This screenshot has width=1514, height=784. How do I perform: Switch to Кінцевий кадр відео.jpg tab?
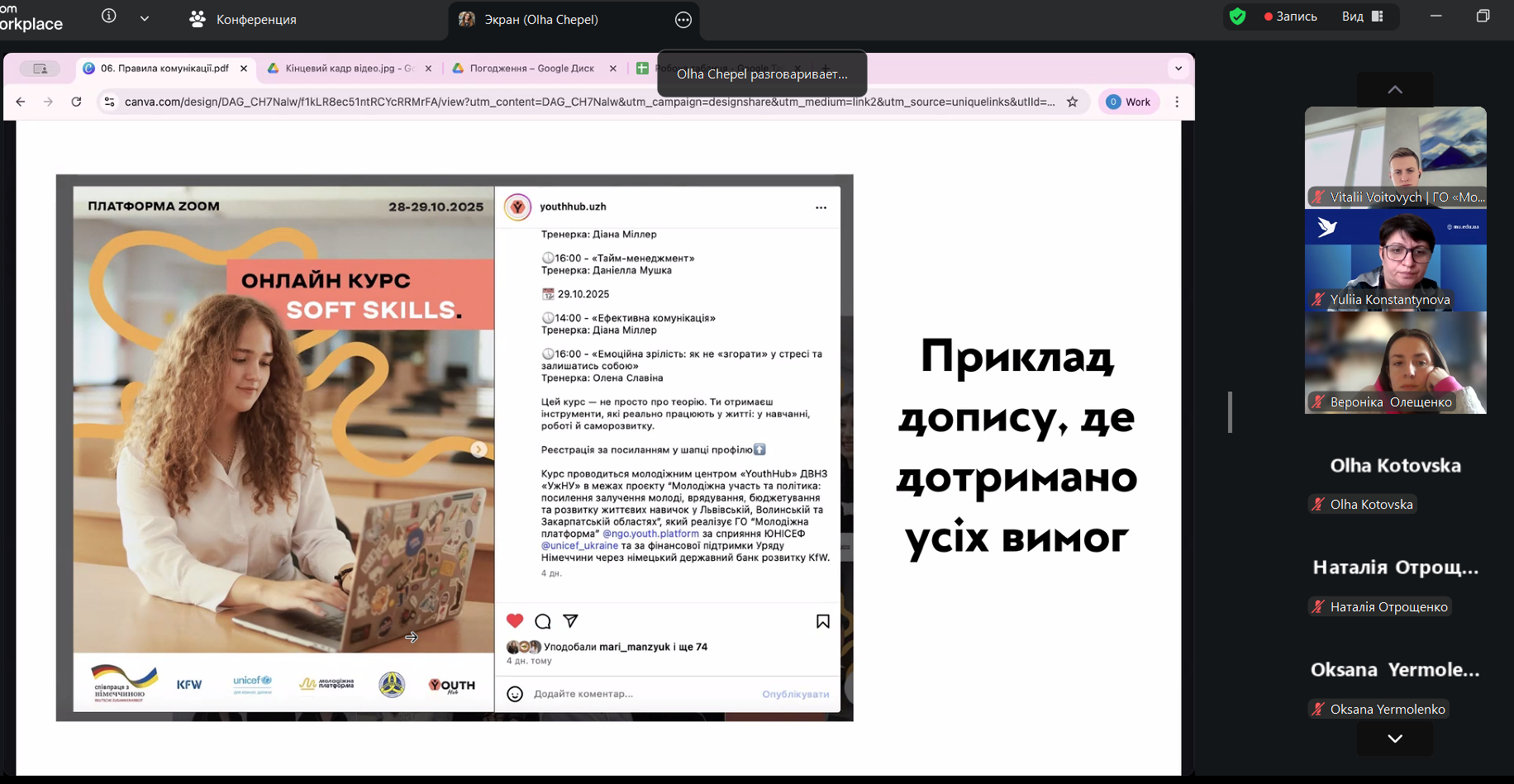[348, 69]
